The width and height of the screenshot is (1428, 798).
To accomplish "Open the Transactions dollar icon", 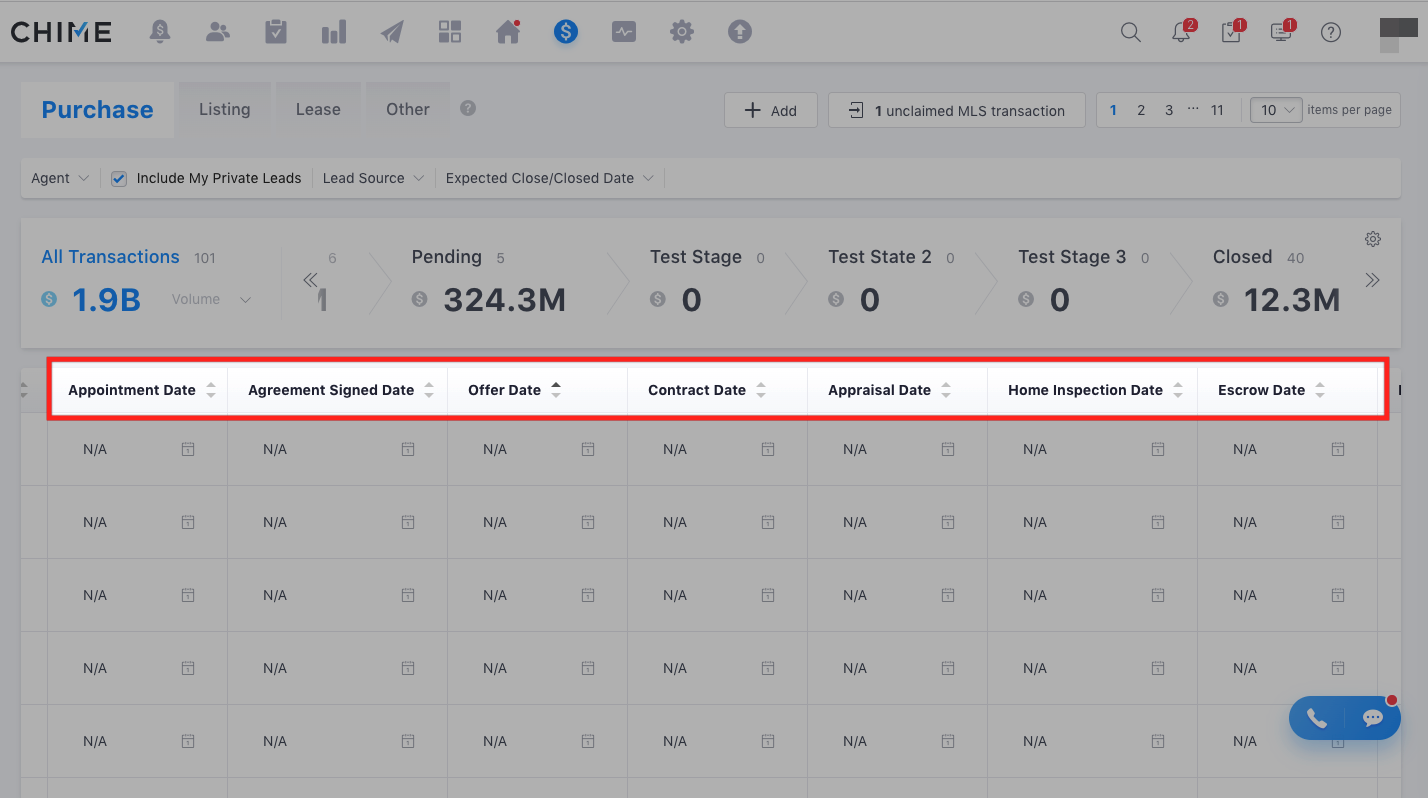I will [566, 32].
